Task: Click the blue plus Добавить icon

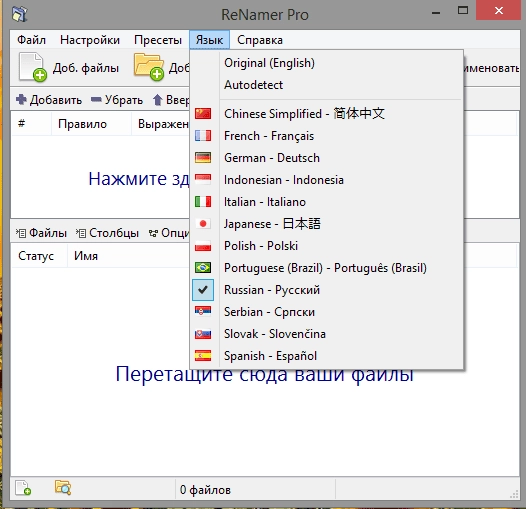Action: (21, 99)
